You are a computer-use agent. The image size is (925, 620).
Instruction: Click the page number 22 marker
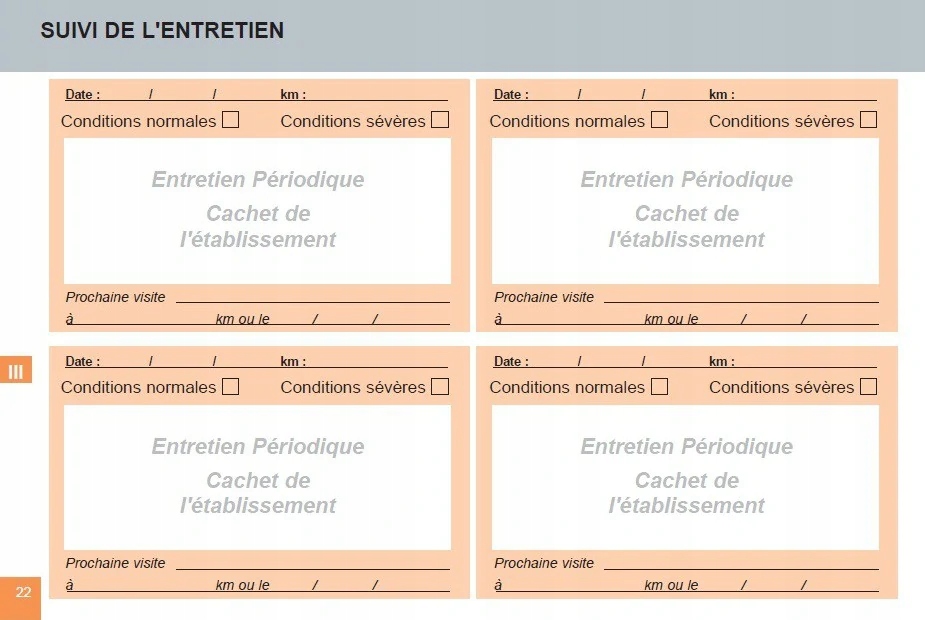[21, 593]
